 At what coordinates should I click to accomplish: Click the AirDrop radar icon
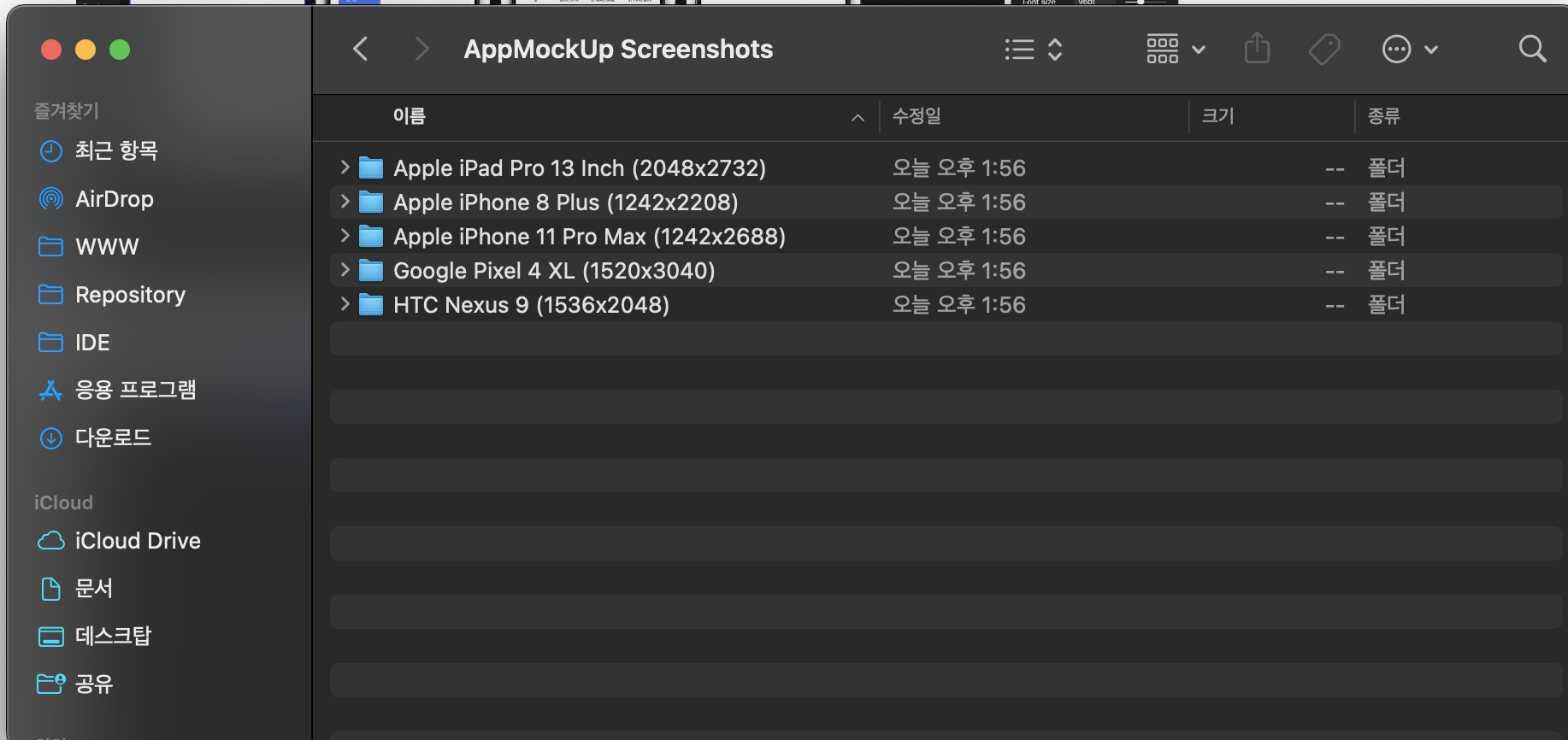click(x=51, y=199)
